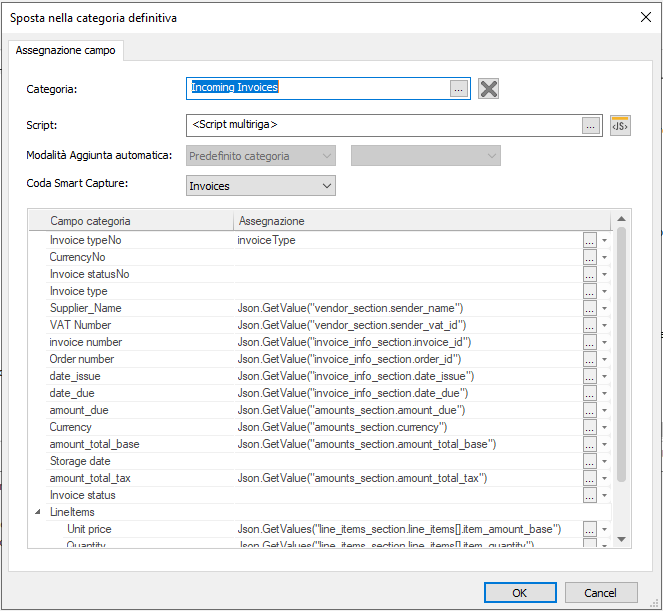Open the ellipsis button for VAT Number row

[x=590, y=325]
